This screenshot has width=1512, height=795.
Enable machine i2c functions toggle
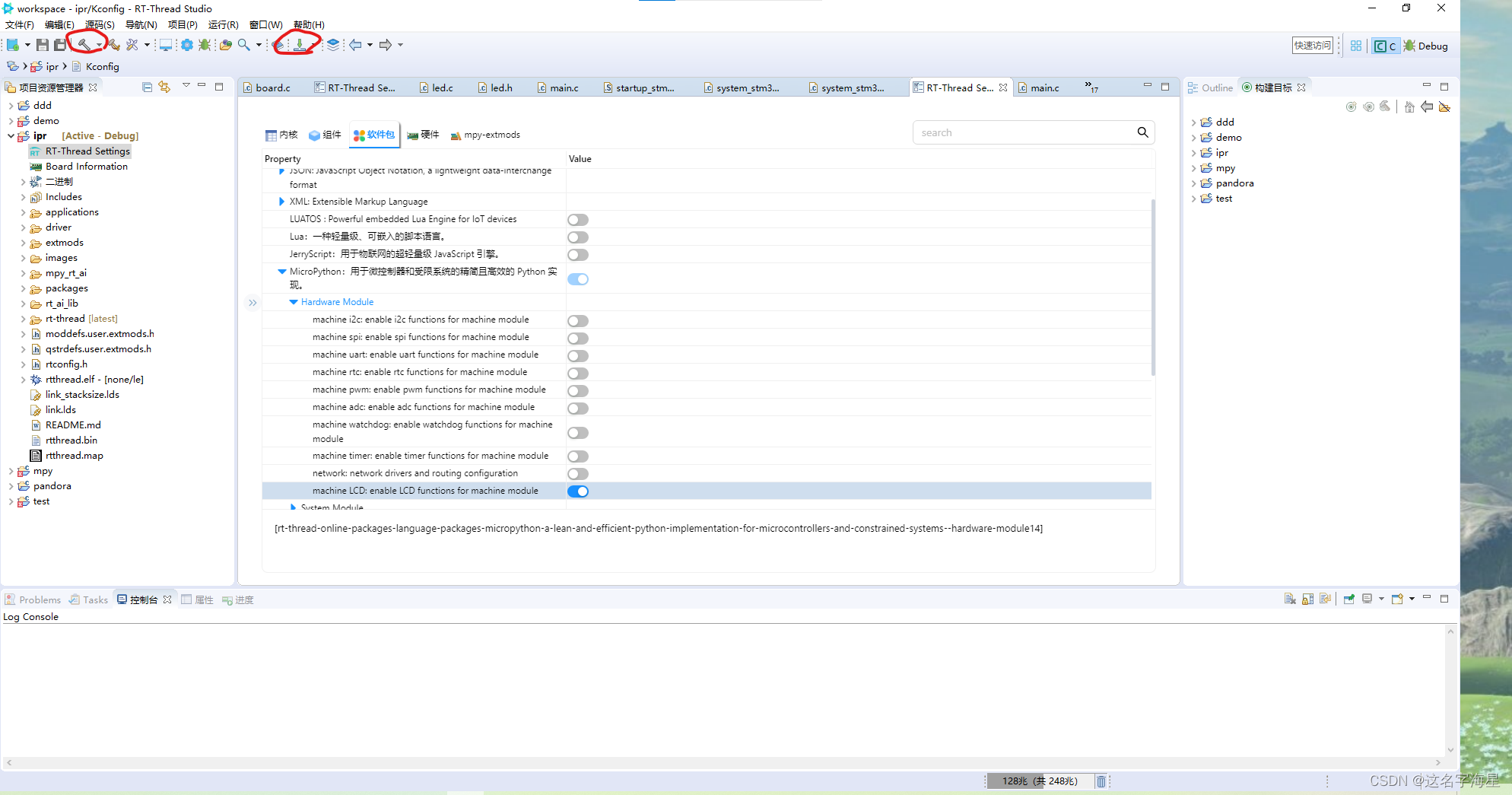coord(578,321)
